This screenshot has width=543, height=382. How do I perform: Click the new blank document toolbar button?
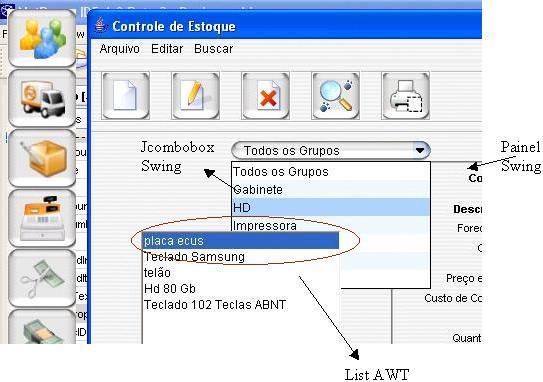pyautogui.click(x=126, y=96)
